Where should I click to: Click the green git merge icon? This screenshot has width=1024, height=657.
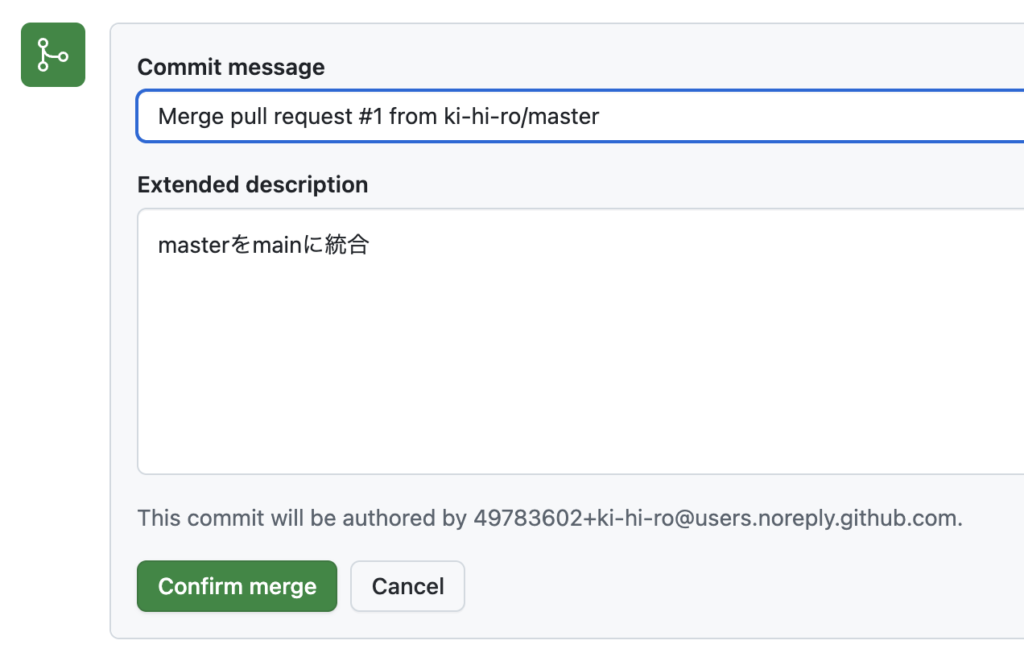point(53,55)
